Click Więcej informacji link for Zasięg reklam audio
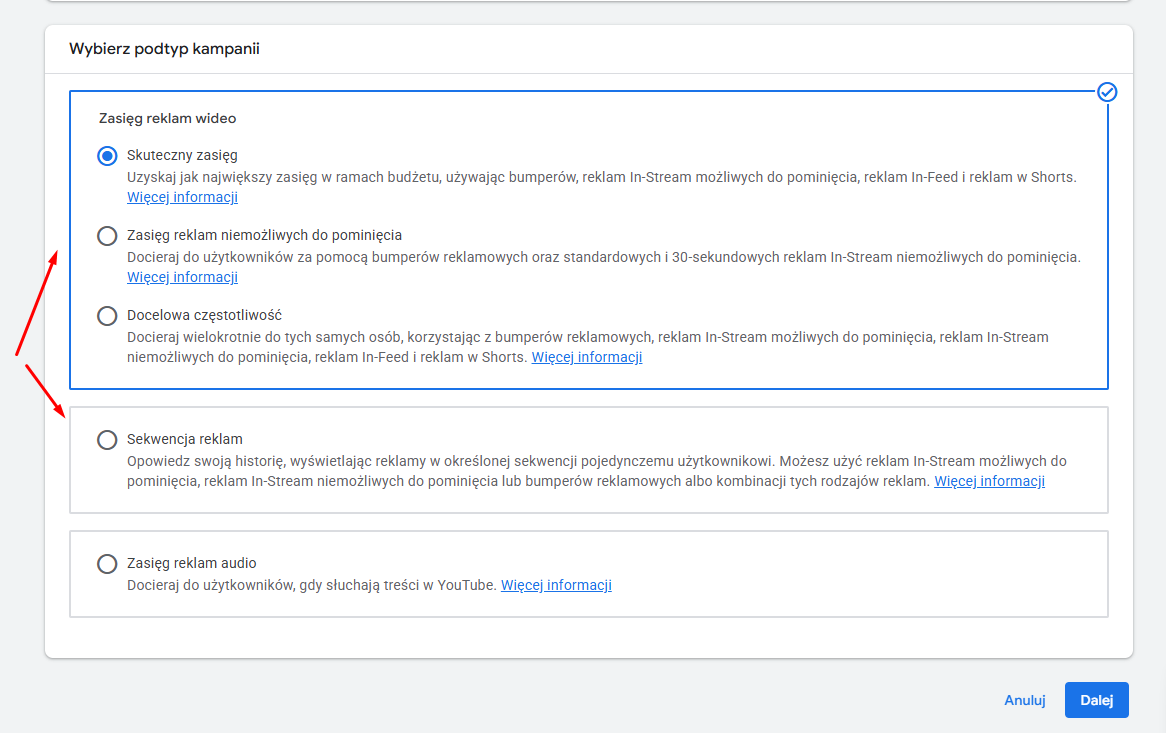 pyautogui.click(x=556, y=585)
